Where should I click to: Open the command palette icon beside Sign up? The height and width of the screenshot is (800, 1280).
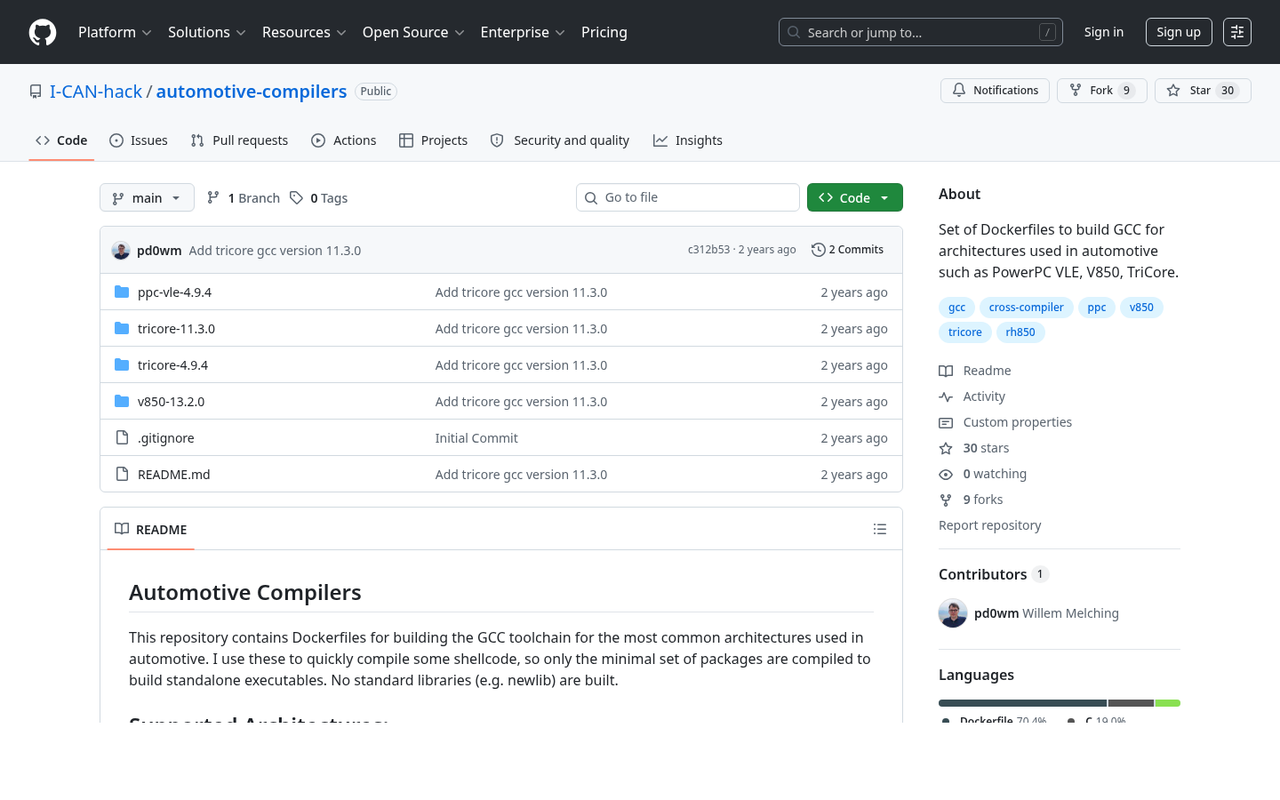click(1237, 31)
